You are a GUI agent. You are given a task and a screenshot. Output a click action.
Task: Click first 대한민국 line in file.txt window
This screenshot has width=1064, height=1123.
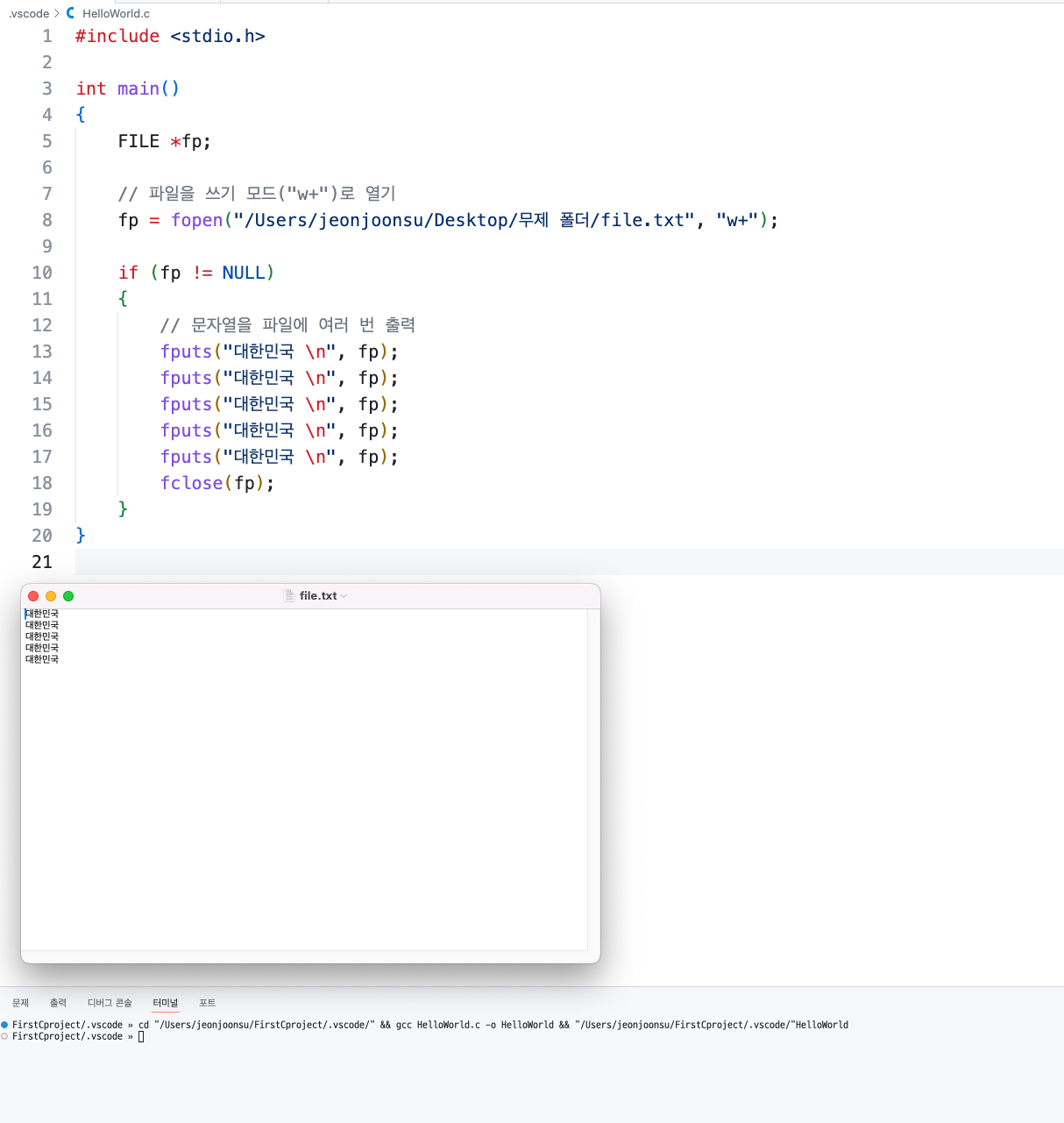[42, 614]
